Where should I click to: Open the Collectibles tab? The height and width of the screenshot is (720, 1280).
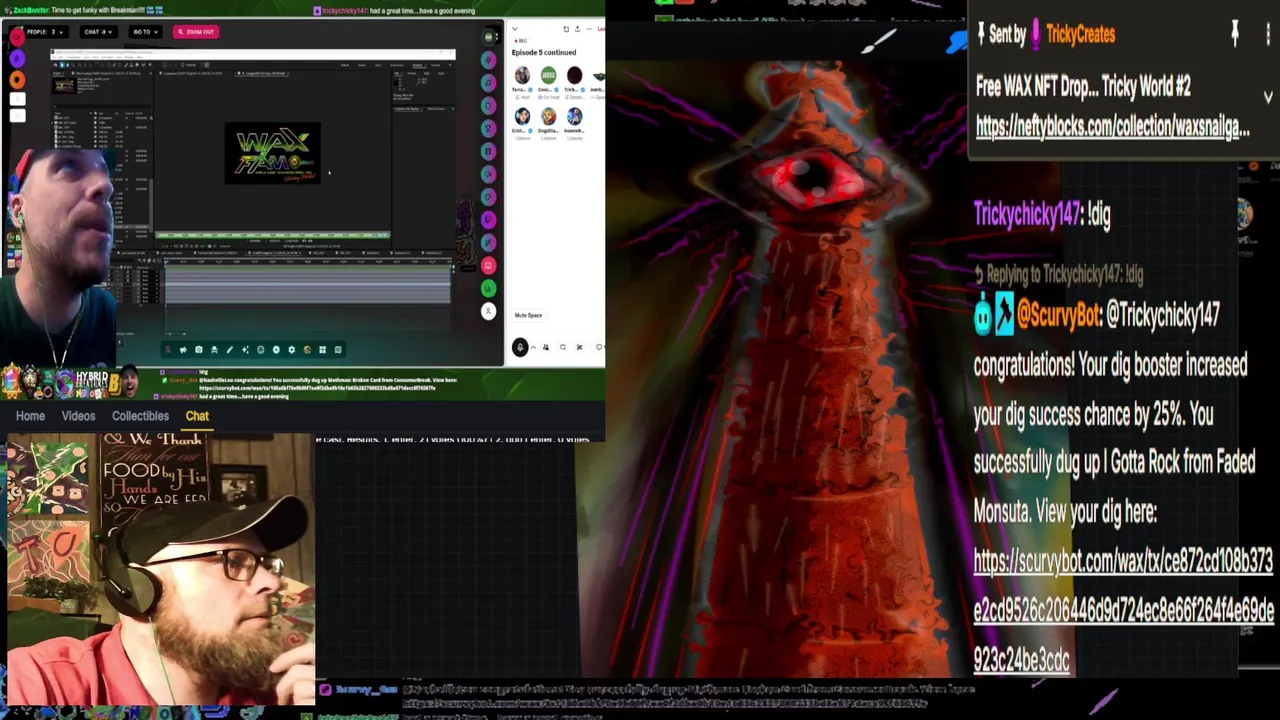tap(140, 416)
